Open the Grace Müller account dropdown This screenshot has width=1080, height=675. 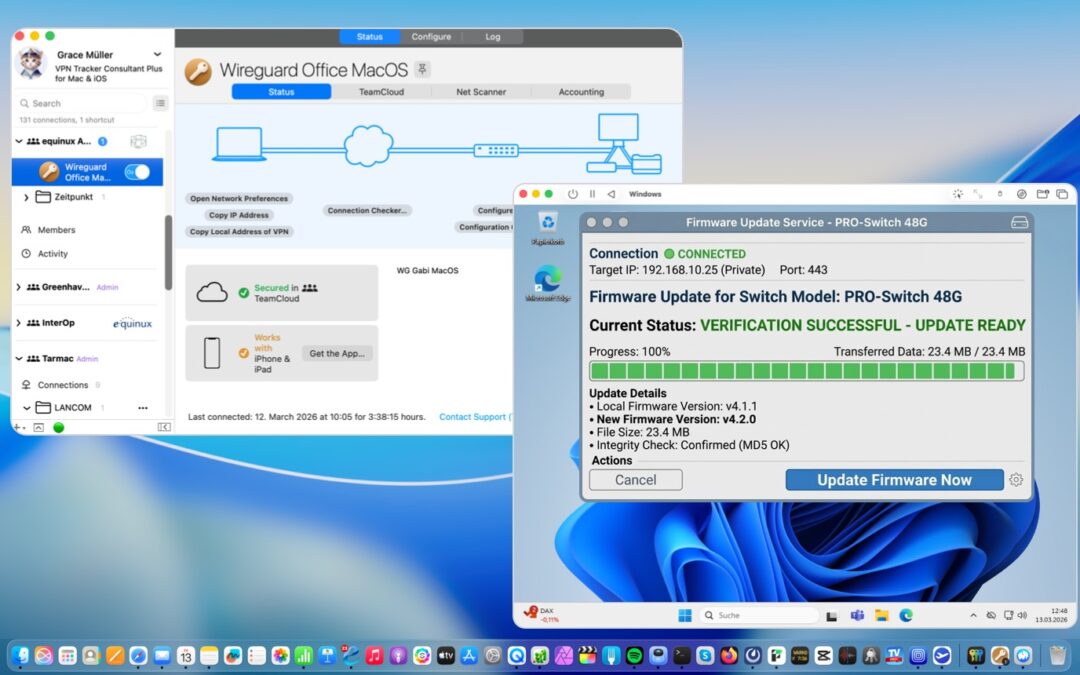[x=156, y=54]
